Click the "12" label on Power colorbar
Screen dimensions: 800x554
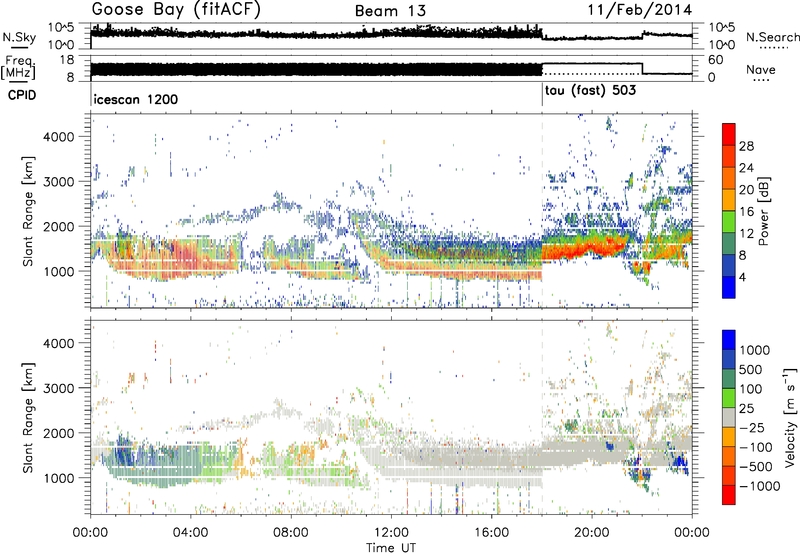746,234
